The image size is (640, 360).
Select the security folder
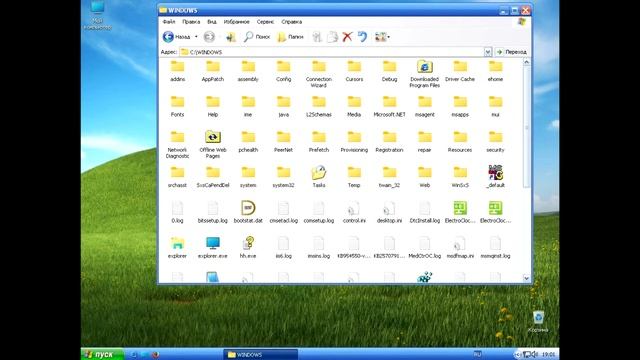coord(495,142)
